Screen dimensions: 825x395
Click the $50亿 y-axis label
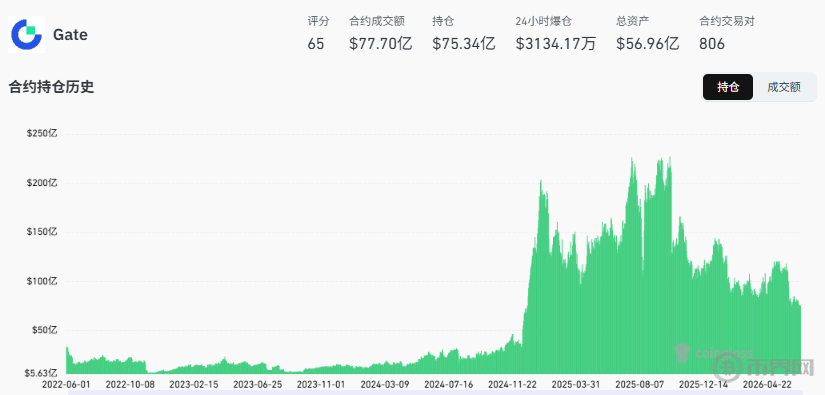click(x=45, y=330)
